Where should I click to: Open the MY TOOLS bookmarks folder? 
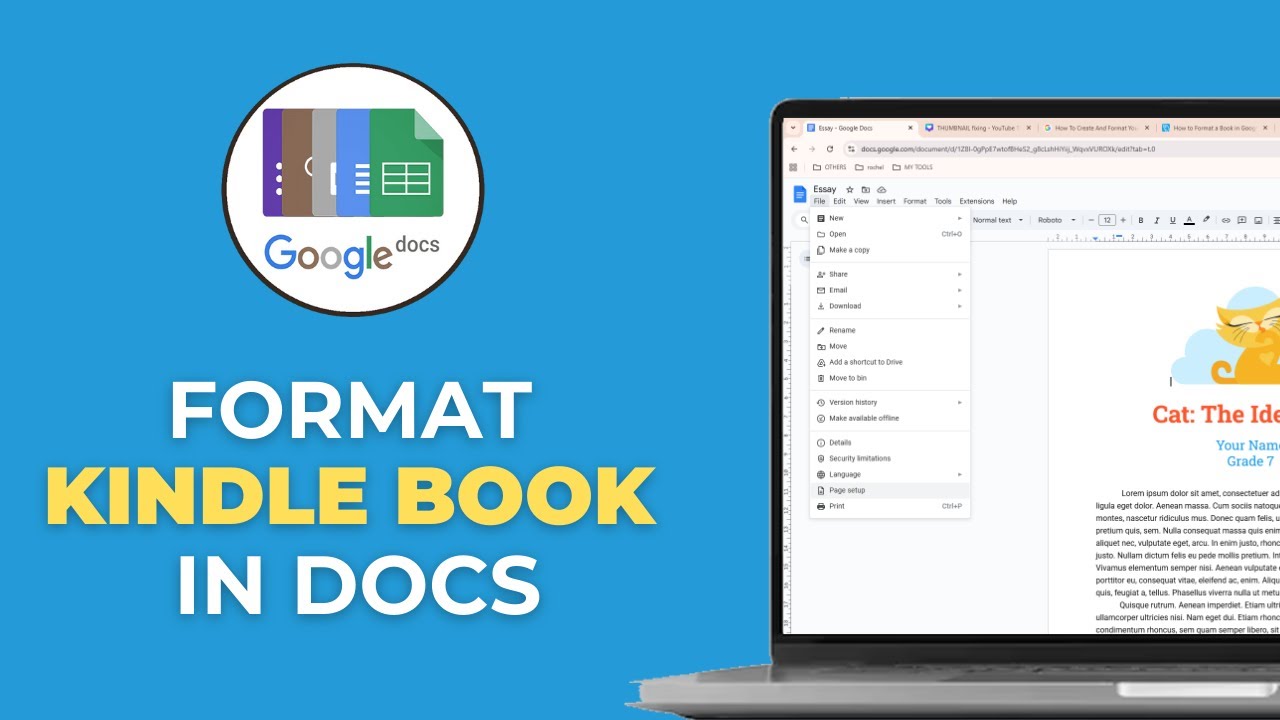(x=911, y=167)
